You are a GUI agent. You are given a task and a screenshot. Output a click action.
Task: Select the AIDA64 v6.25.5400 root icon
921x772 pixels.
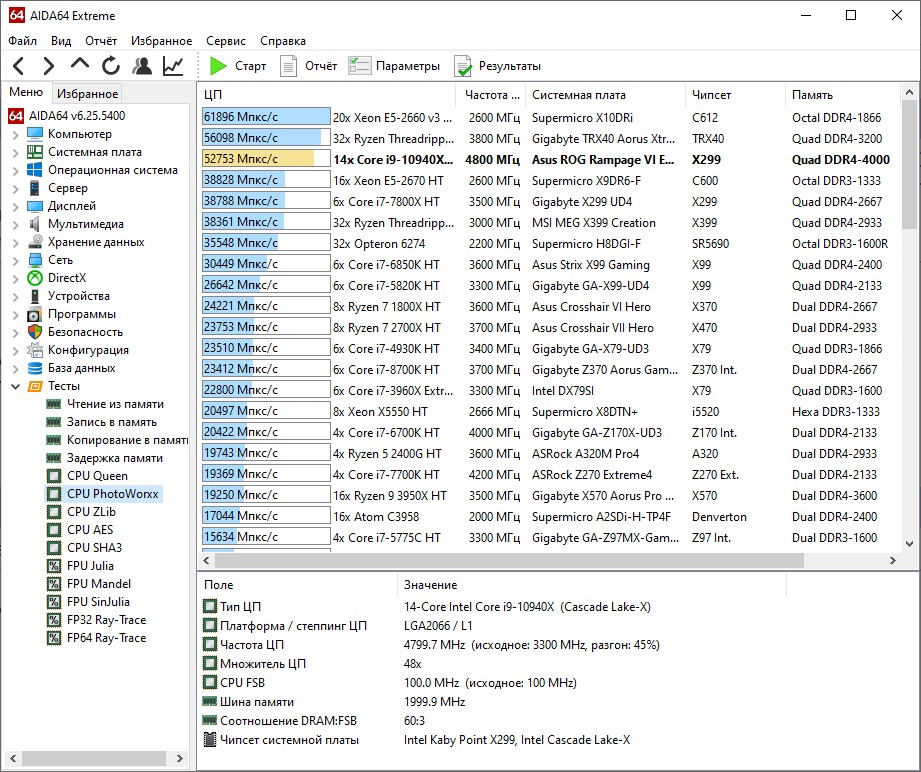(x=16, y=116)
